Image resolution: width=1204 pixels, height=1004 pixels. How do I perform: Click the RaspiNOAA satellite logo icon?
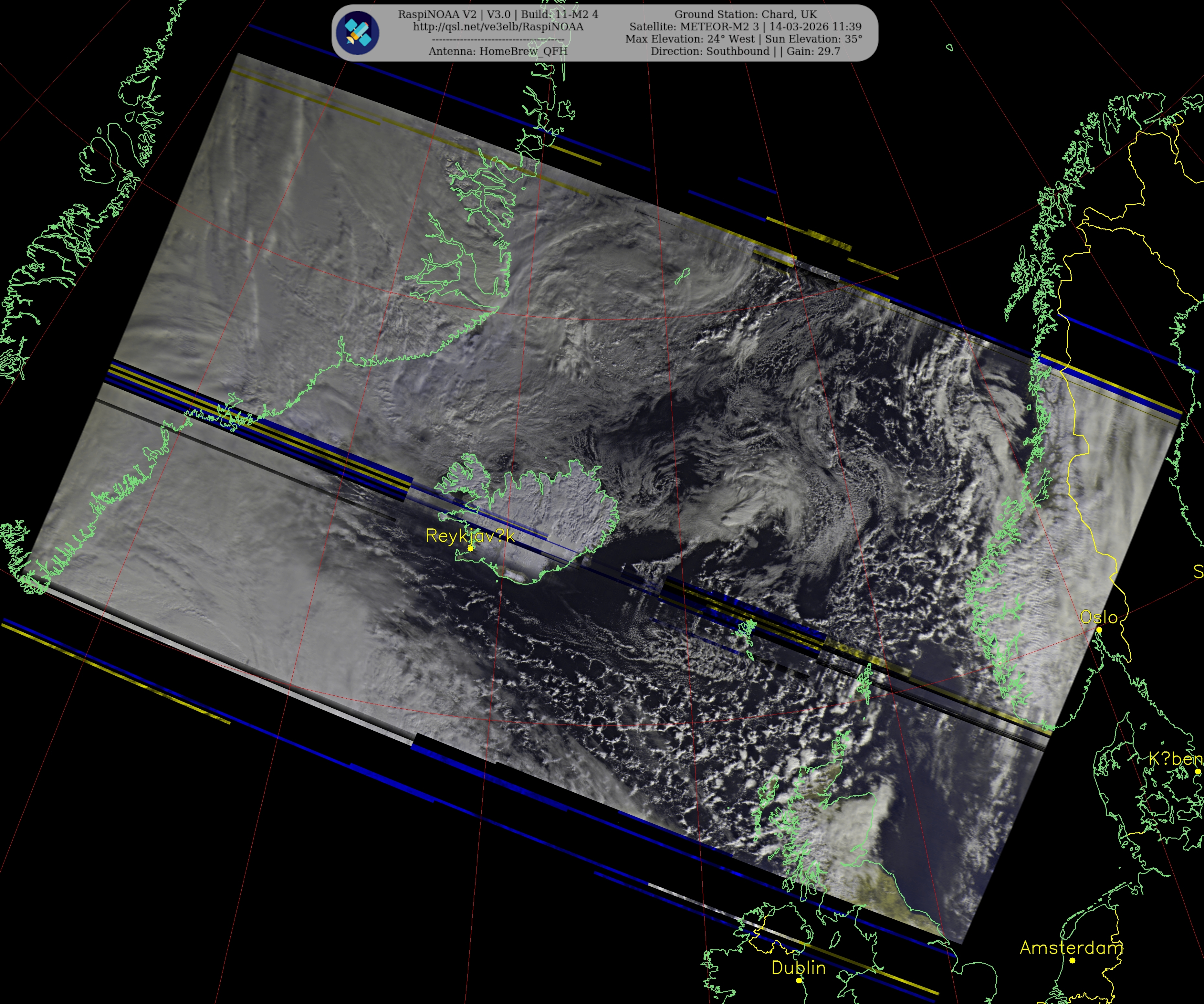(357, 33)
